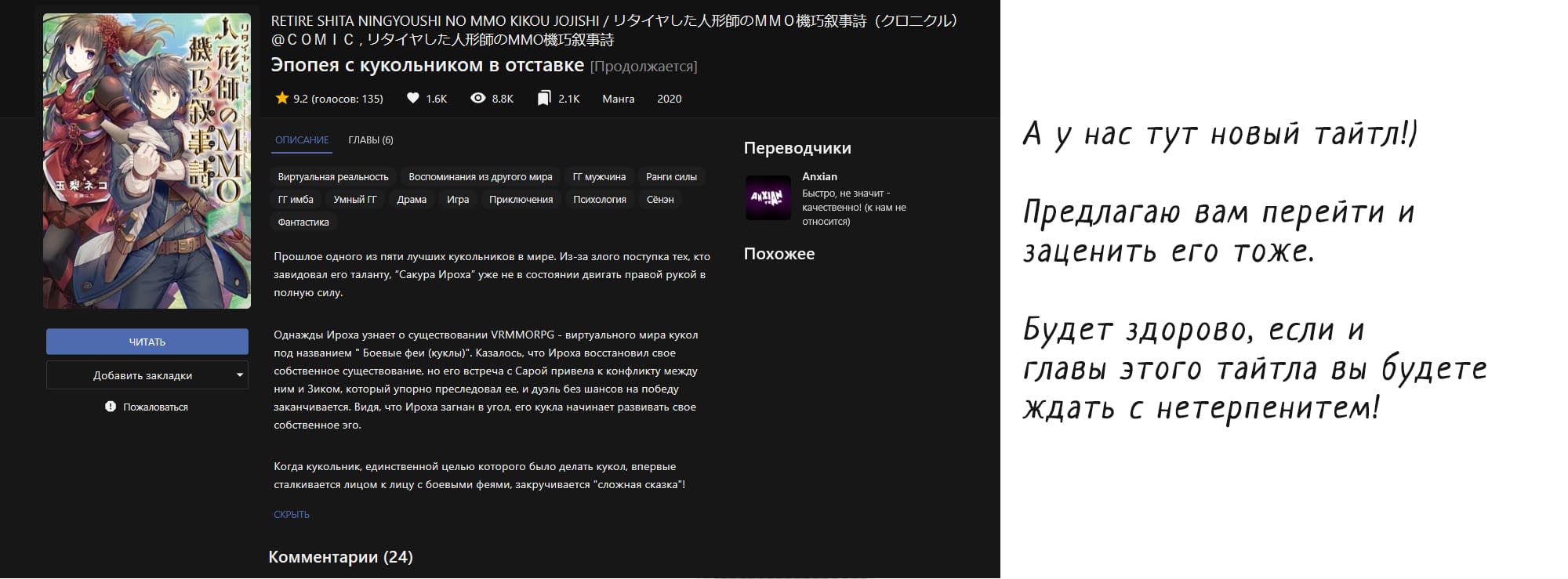
Task: Select the Ранги силы tag
Action: tap(671, 177)
